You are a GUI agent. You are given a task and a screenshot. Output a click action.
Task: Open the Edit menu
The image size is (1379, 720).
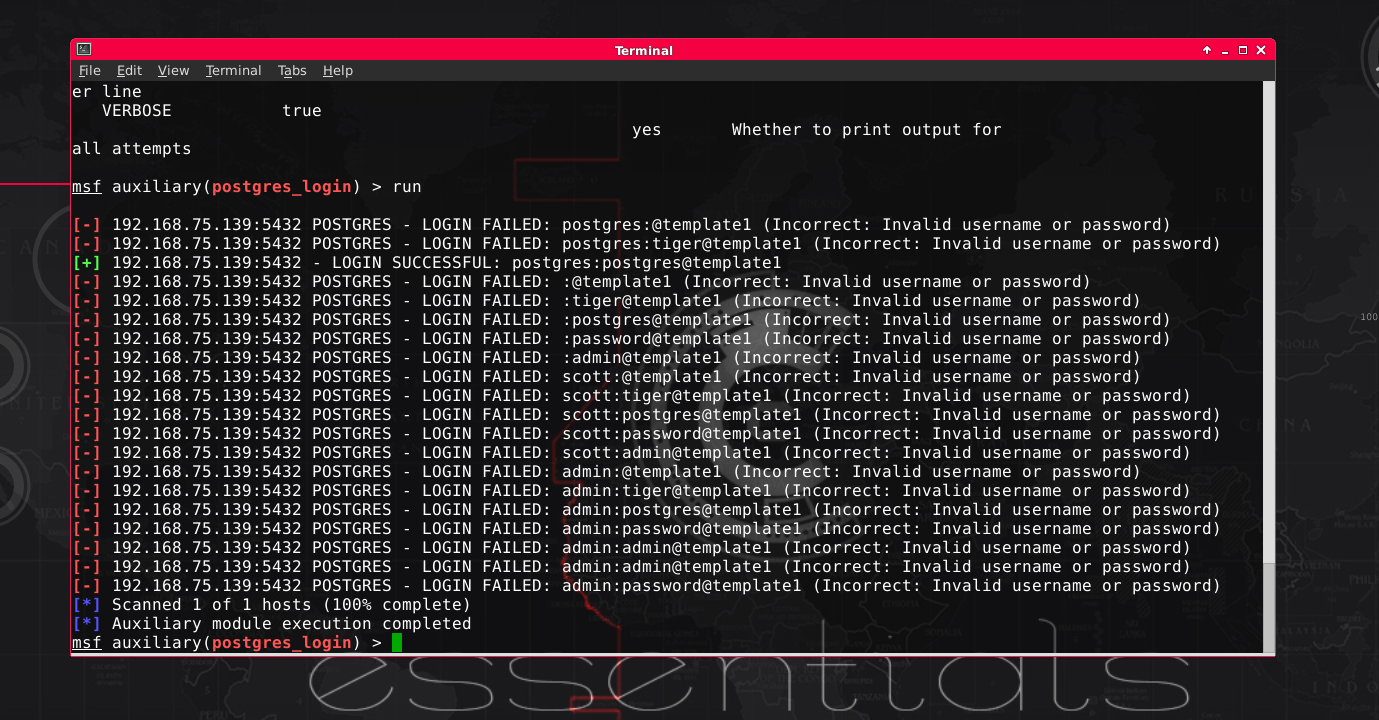point(129,71)
